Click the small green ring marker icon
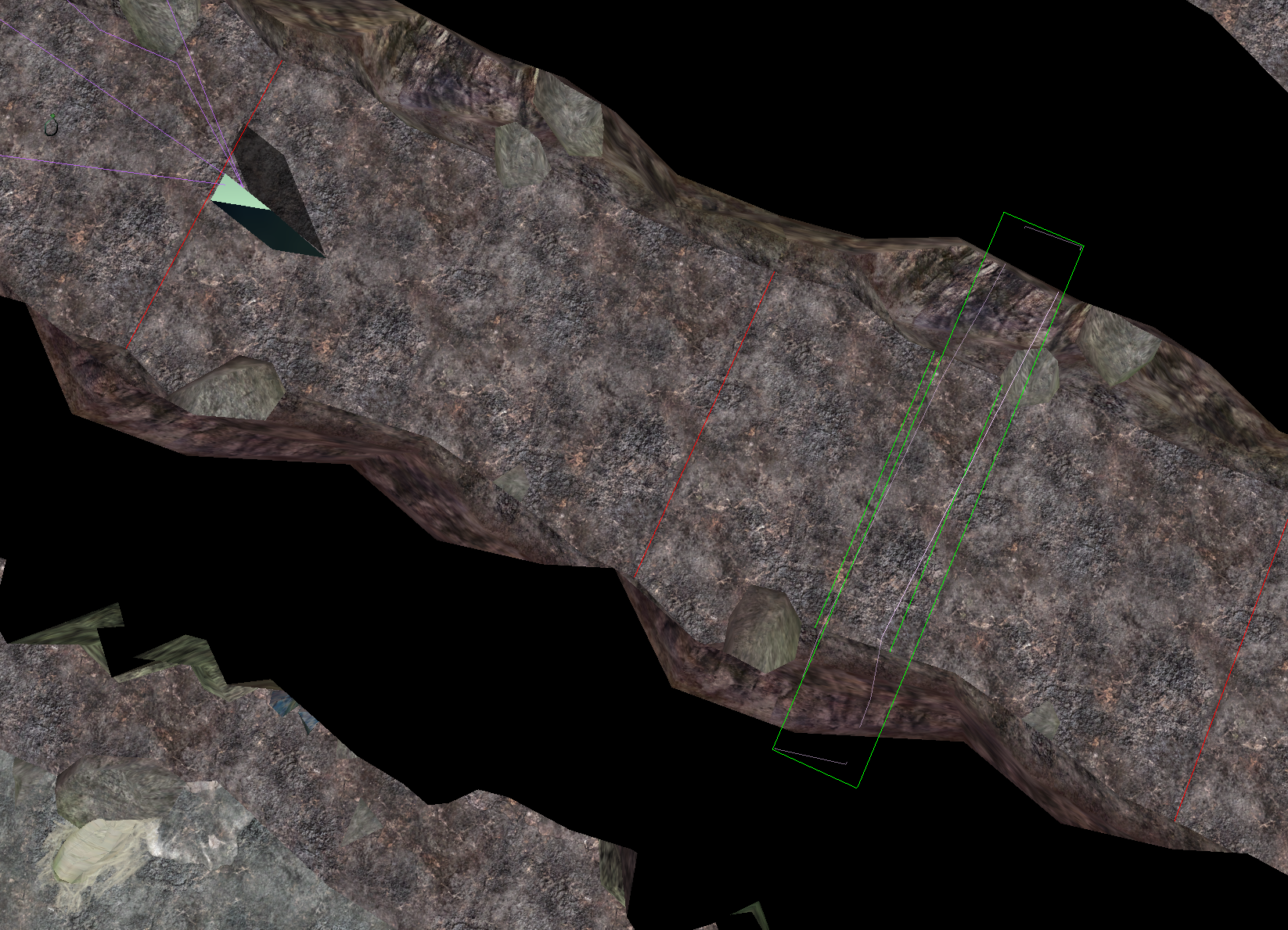The image size is (1288, 930). tap(52, 126)
